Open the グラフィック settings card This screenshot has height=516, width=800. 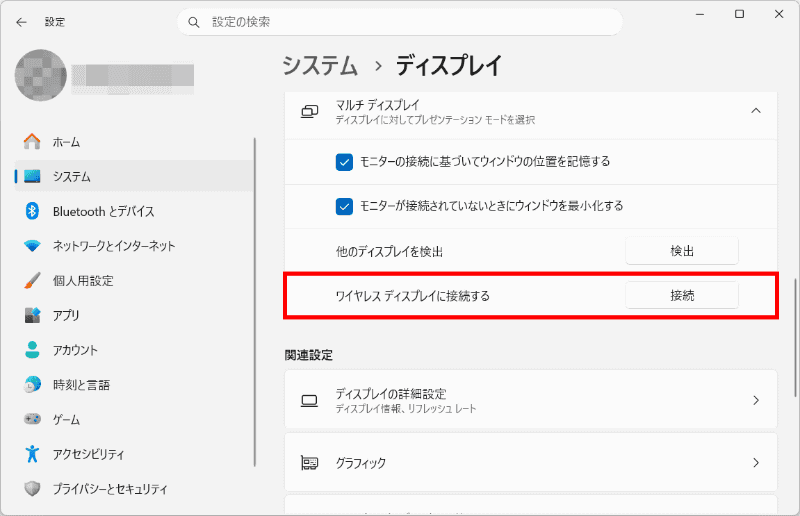point(531,463)
